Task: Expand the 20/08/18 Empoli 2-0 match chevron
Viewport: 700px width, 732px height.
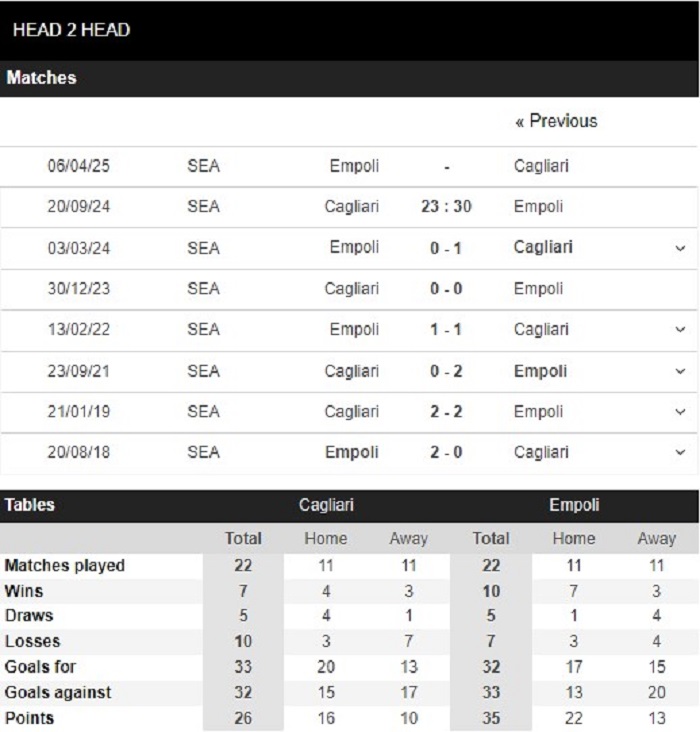Action: pyautogui.click(x=680, y=452)
